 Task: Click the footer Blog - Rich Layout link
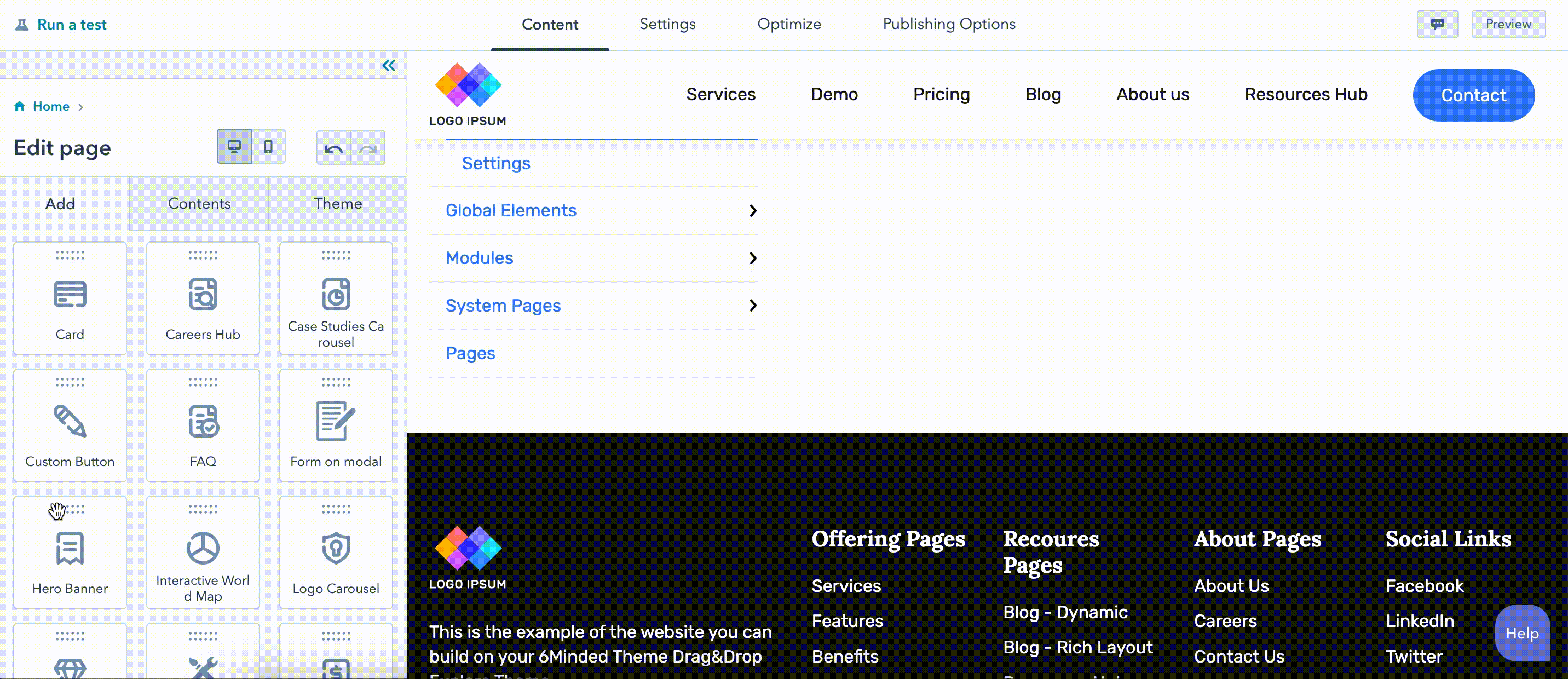[x=1078, y=648]
